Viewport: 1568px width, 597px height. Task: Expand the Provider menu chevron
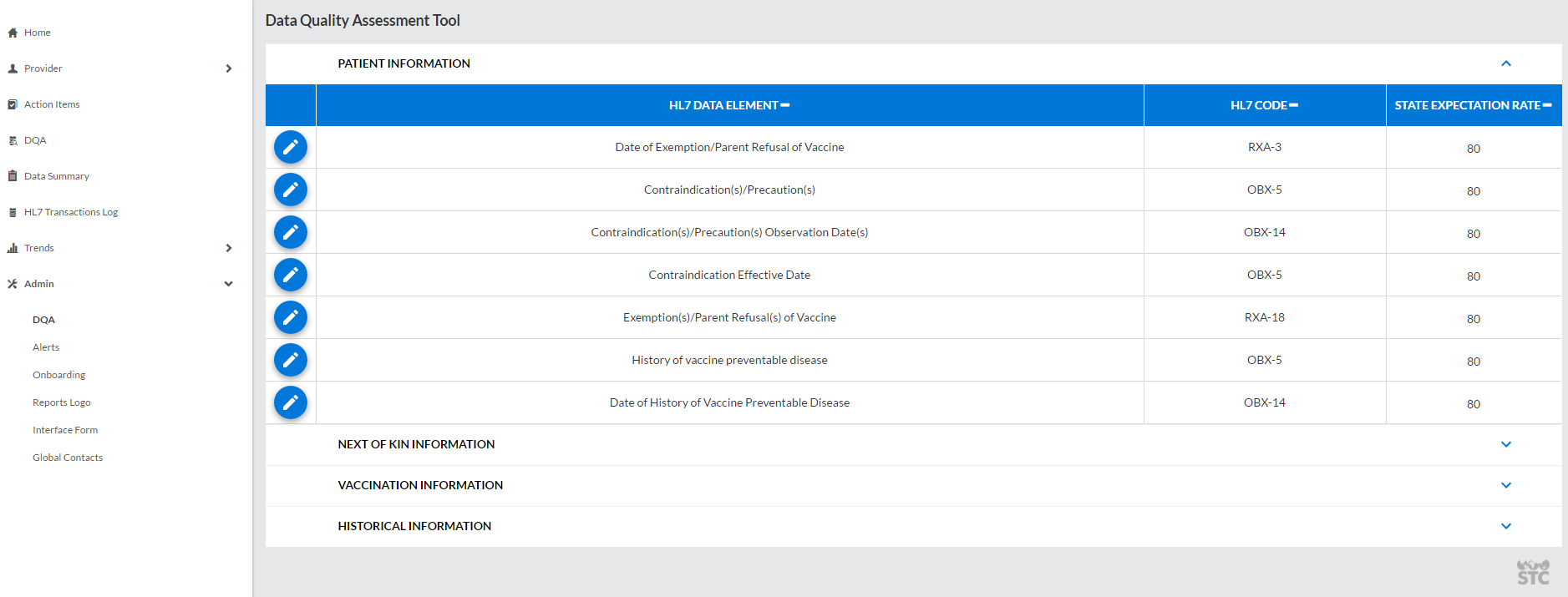tap(229, 68)
